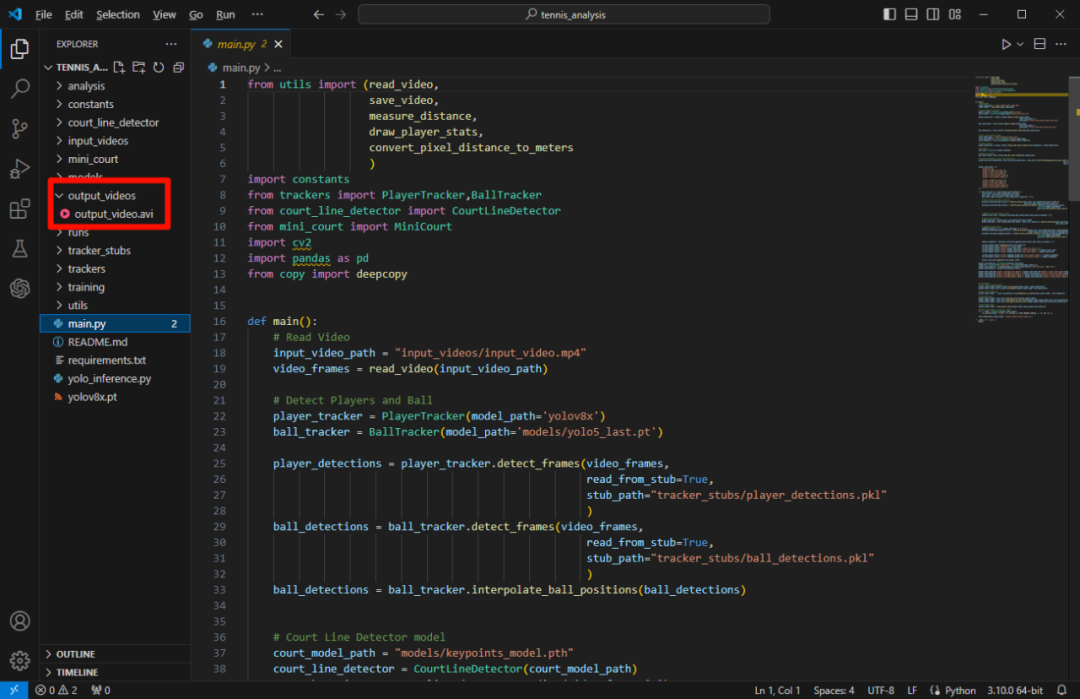The width and height of the screenshot is (1080, 699).
Task: Open the File menu
Action: tap(43, 14)
